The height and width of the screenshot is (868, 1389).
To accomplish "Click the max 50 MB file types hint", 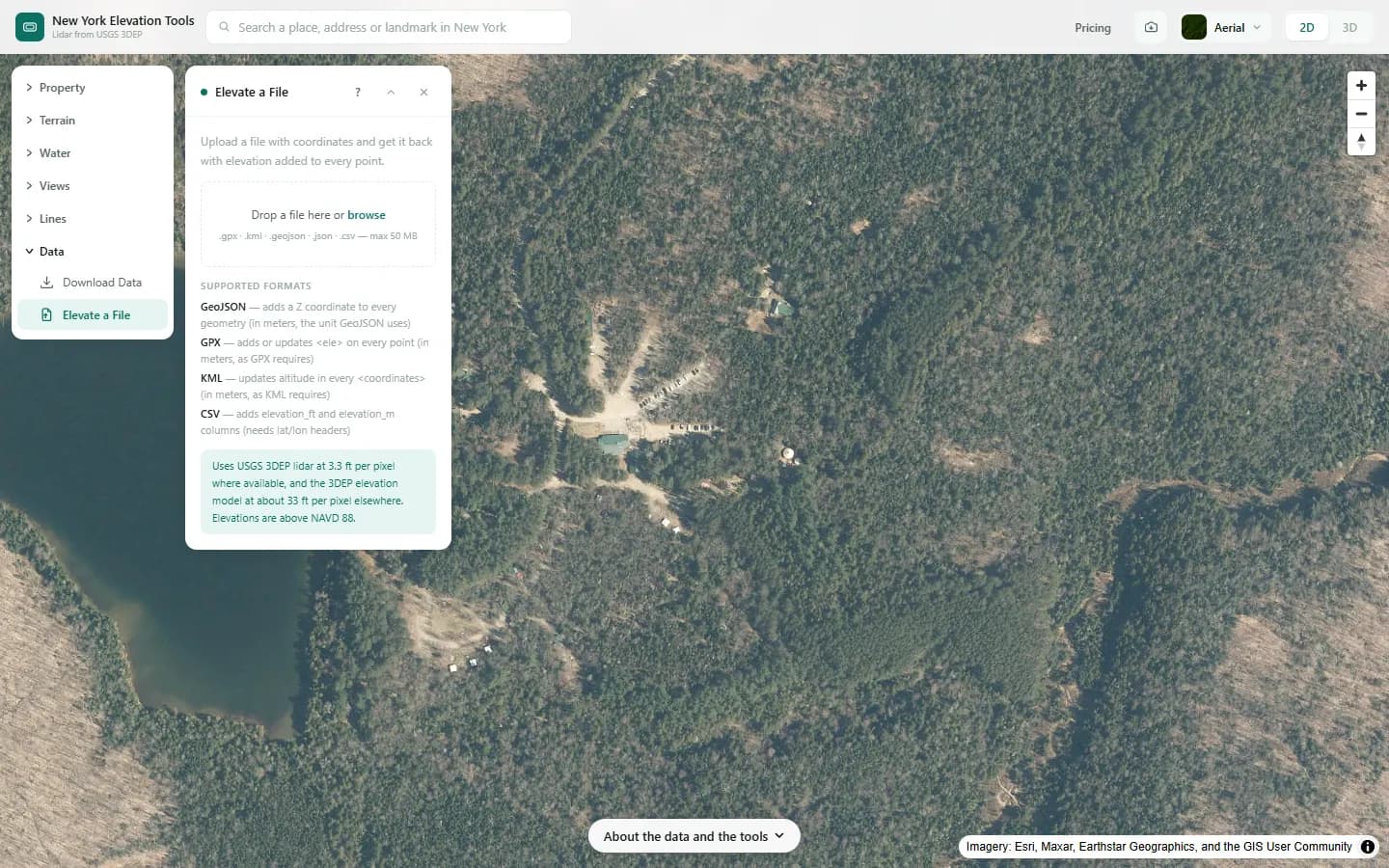I will (x=318, y=236).
